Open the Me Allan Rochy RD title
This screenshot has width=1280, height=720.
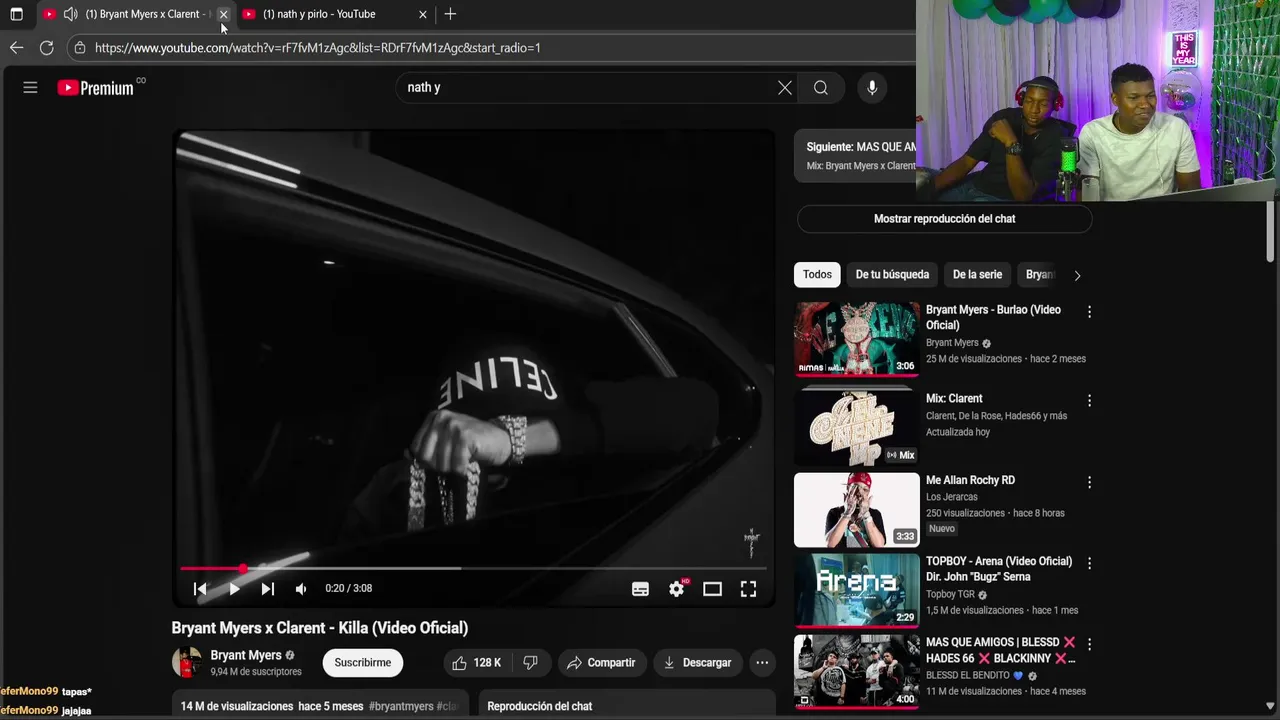tap(970, 480)
